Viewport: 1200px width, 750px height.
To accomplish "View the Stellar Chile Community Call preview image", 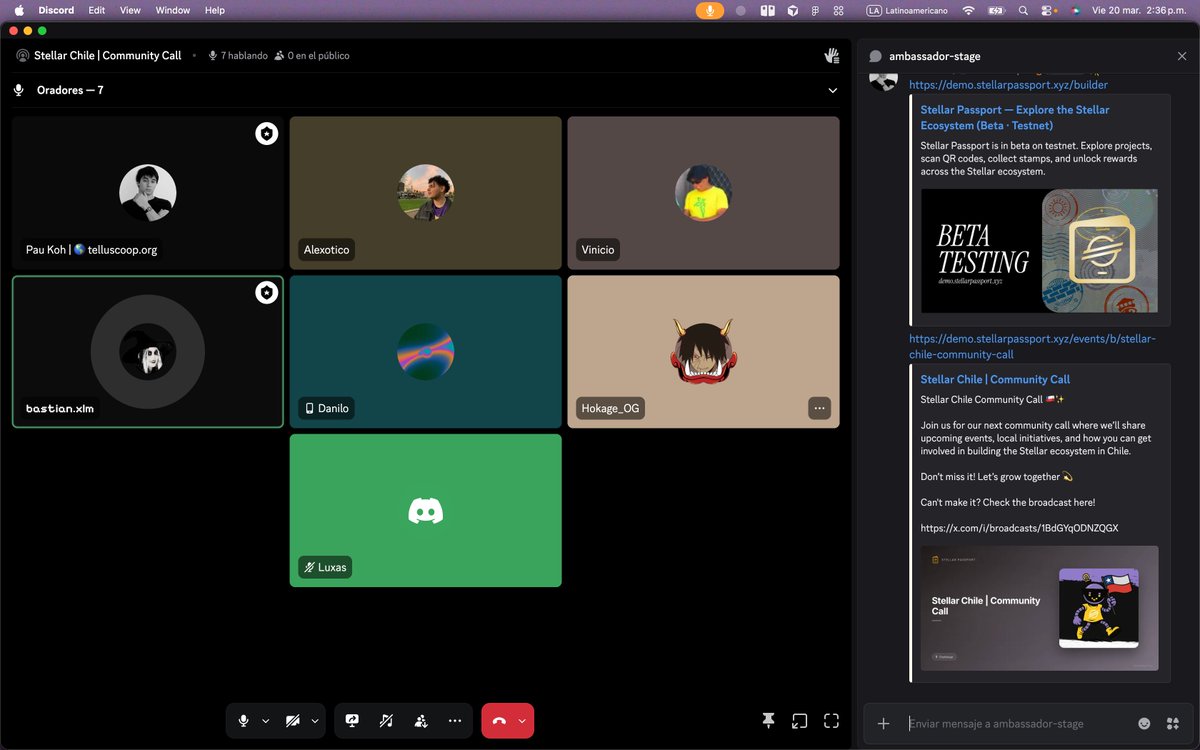I will pyautogui.click(x=1039, y=607).
